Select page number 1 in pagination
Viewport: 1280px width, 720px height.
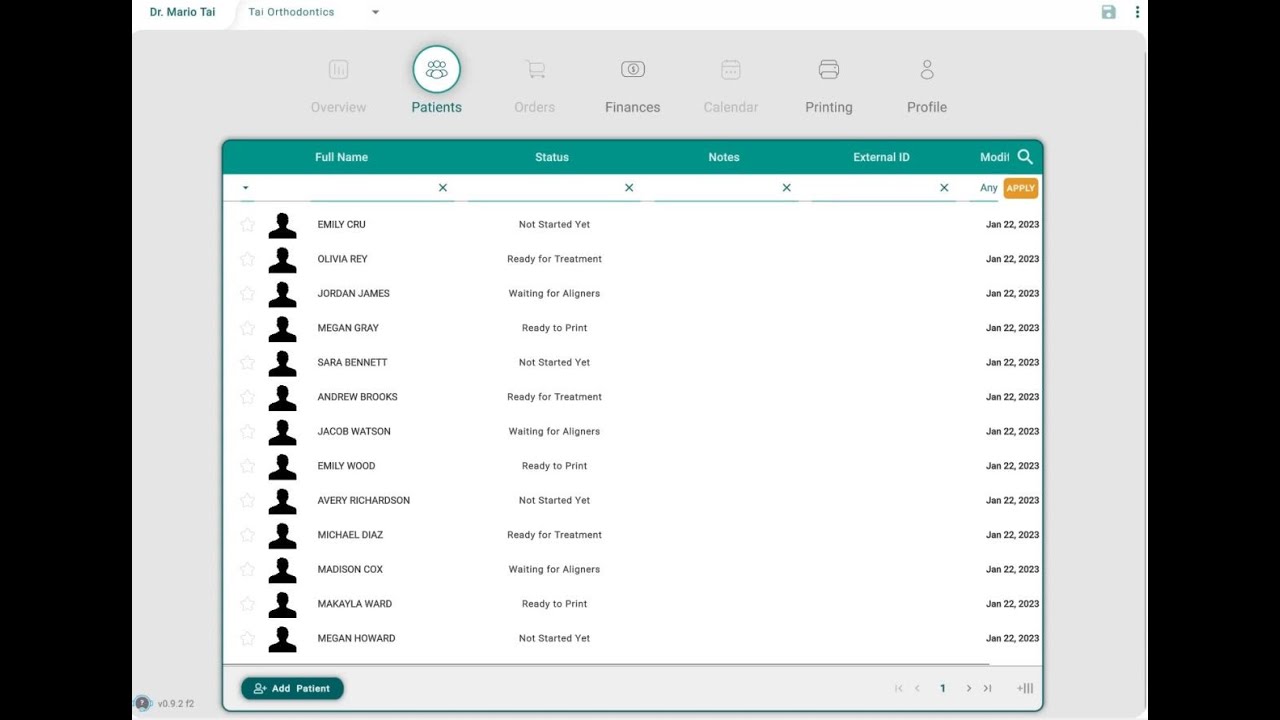click(942, 688)
